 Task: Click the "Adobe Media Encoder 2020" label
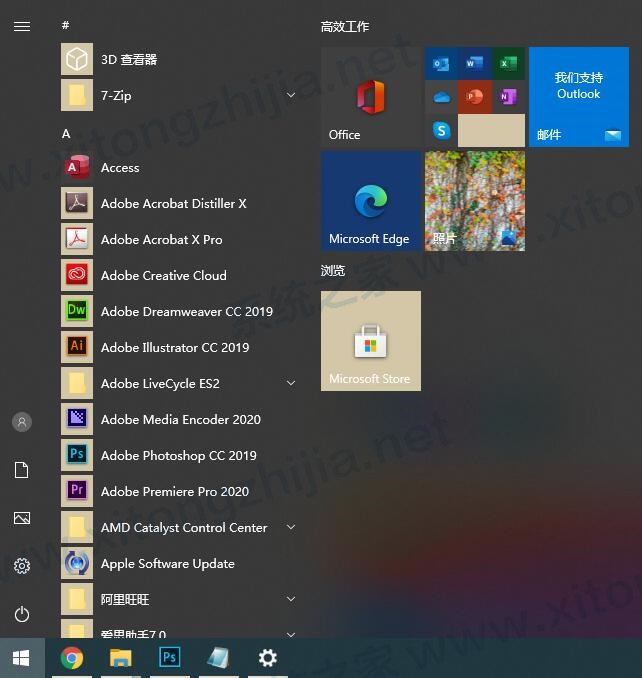pos(181,419)
